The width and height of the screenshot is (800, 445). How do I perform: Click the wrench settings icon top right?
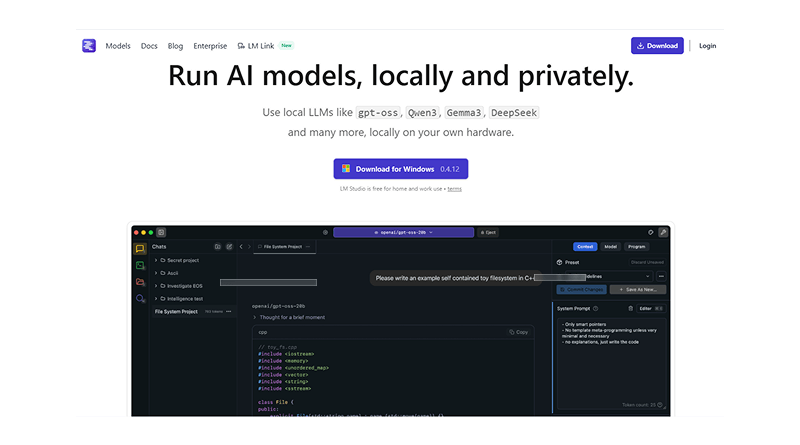[662, 232]
